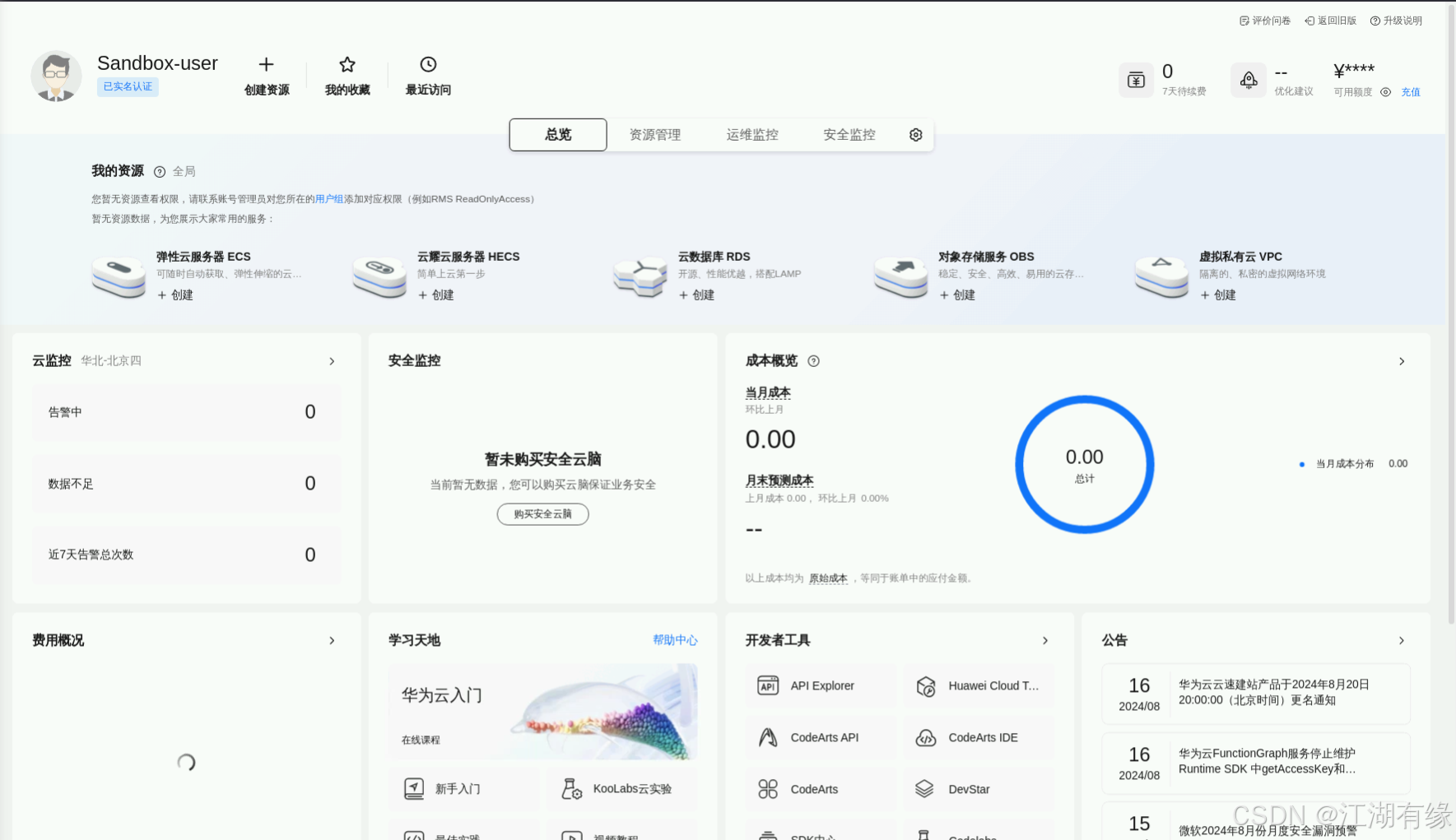Switch to 运维监控 tab
1456x840 pixels.
(752, 135)
